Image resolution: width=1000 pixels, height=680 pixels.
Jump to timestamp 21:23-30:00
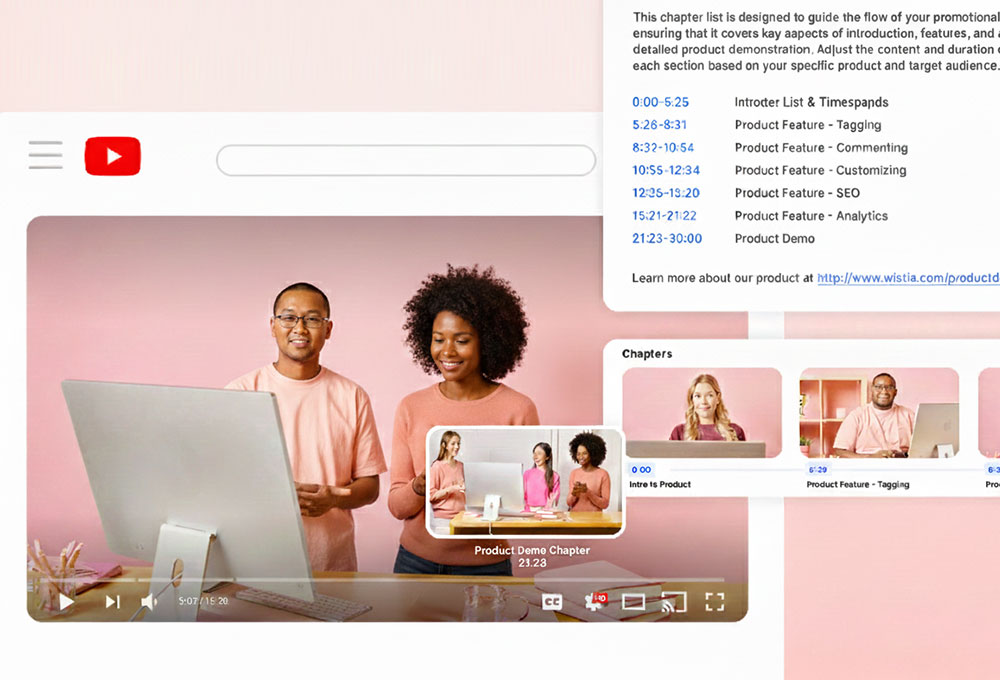666,239
